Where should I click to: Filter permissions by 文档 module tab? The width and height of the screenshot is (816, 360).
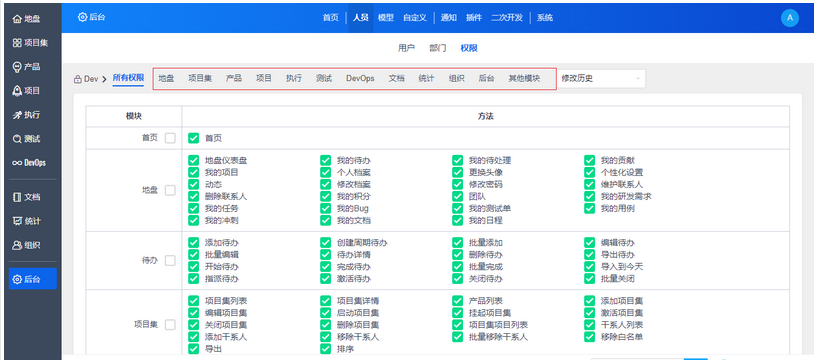tap(397, 79)
